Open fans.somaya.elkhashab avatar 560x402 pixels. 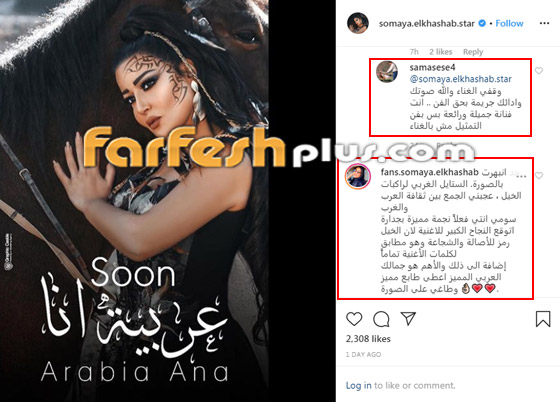pos(358,176)
